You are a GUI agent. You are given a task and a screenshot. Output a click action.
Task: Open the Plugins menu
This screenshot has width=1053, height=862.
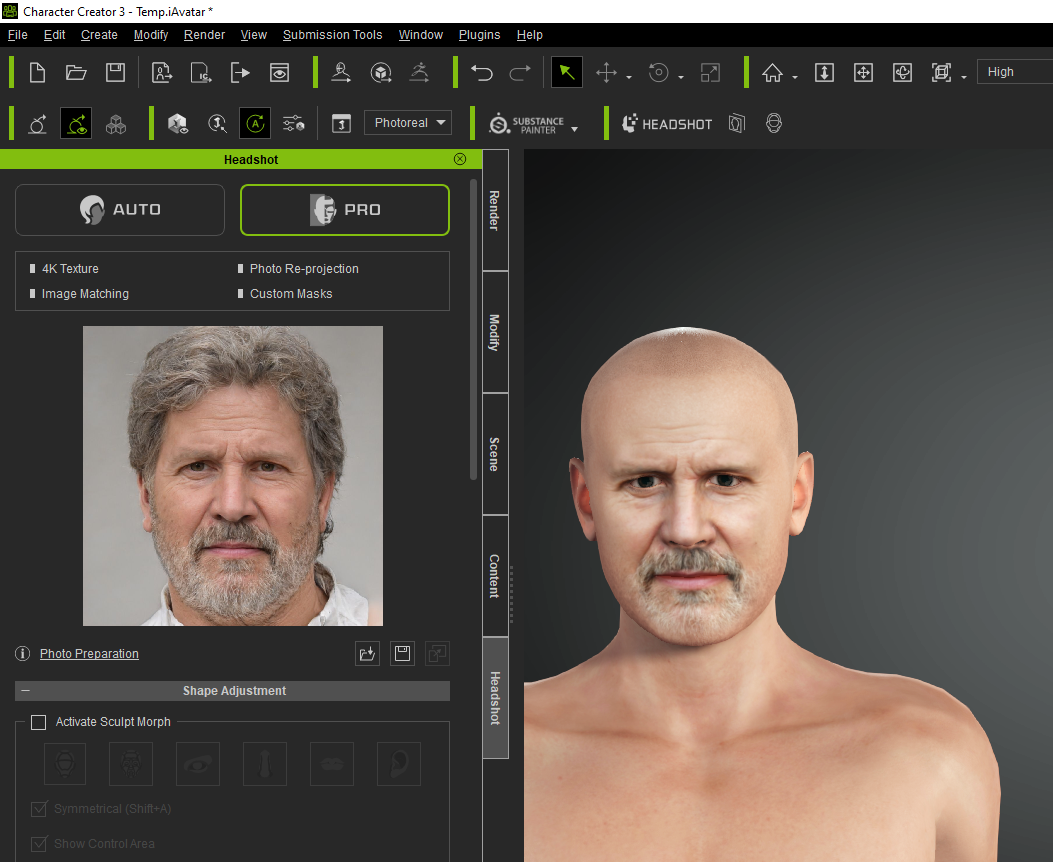tap(479, 35)
